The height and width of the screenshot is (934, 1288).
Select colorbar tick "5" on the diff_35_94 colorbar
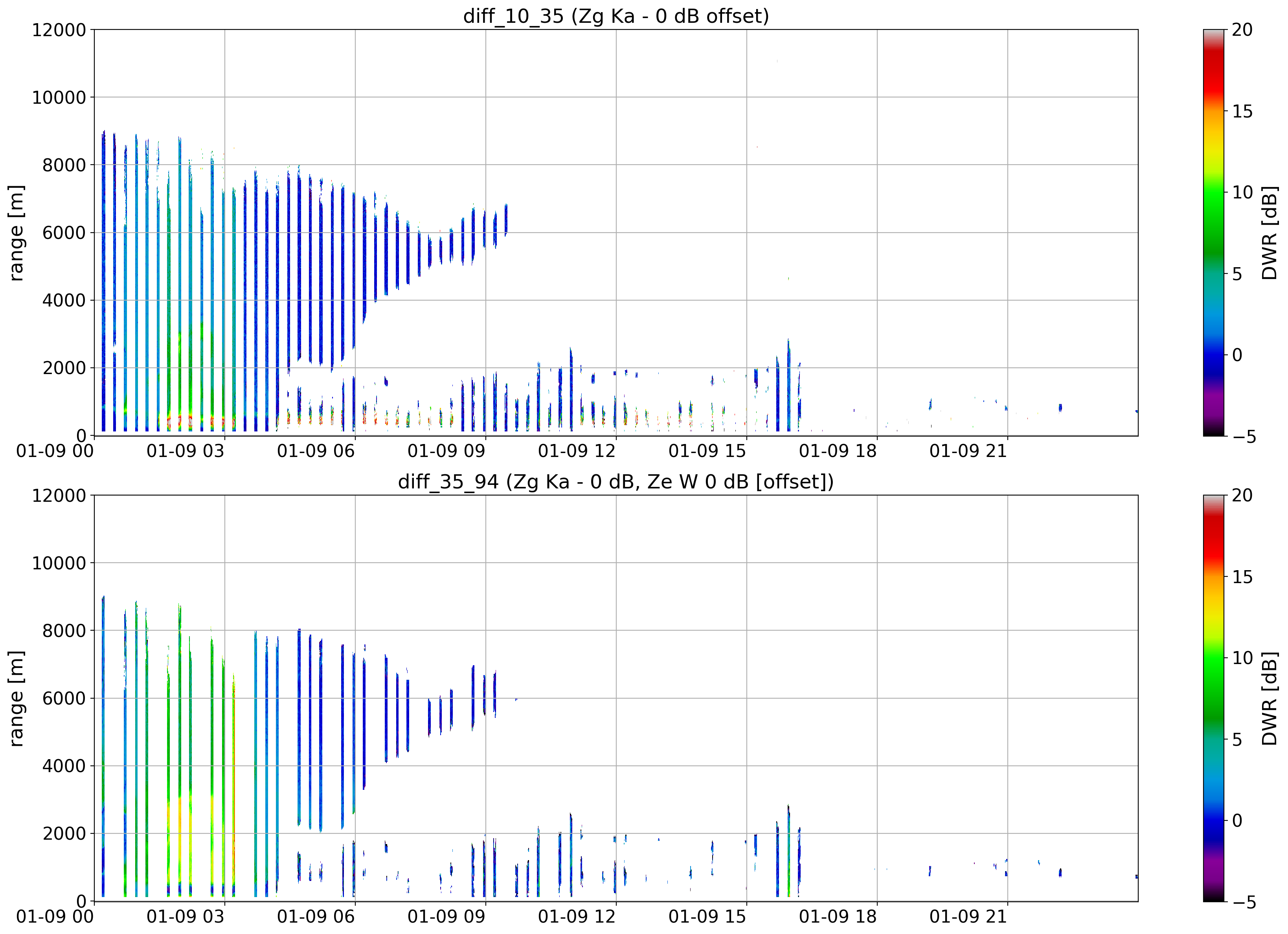1237,739
